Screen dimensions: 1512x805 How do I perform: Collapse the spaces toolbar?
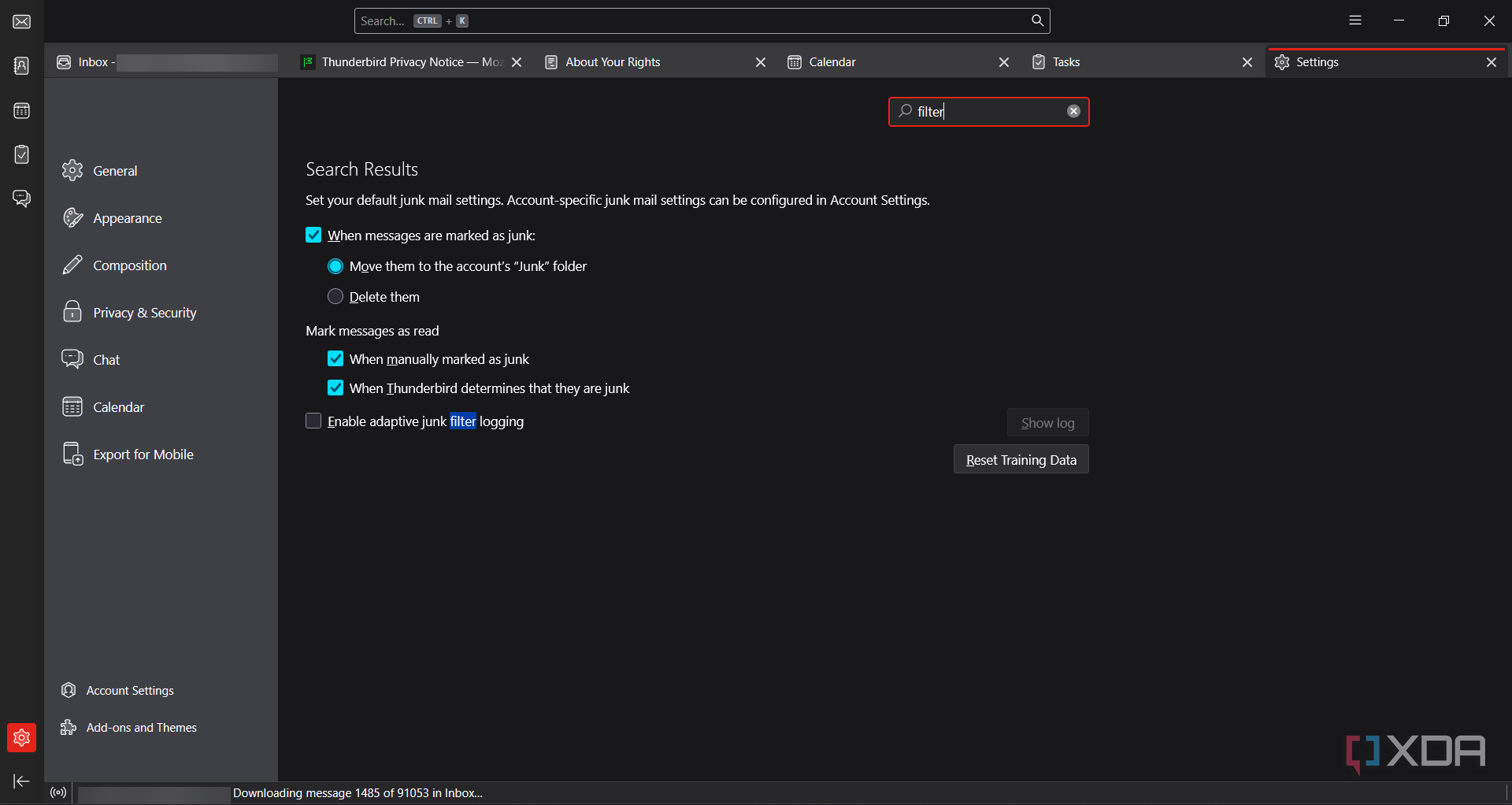click(x=22, y=781)
